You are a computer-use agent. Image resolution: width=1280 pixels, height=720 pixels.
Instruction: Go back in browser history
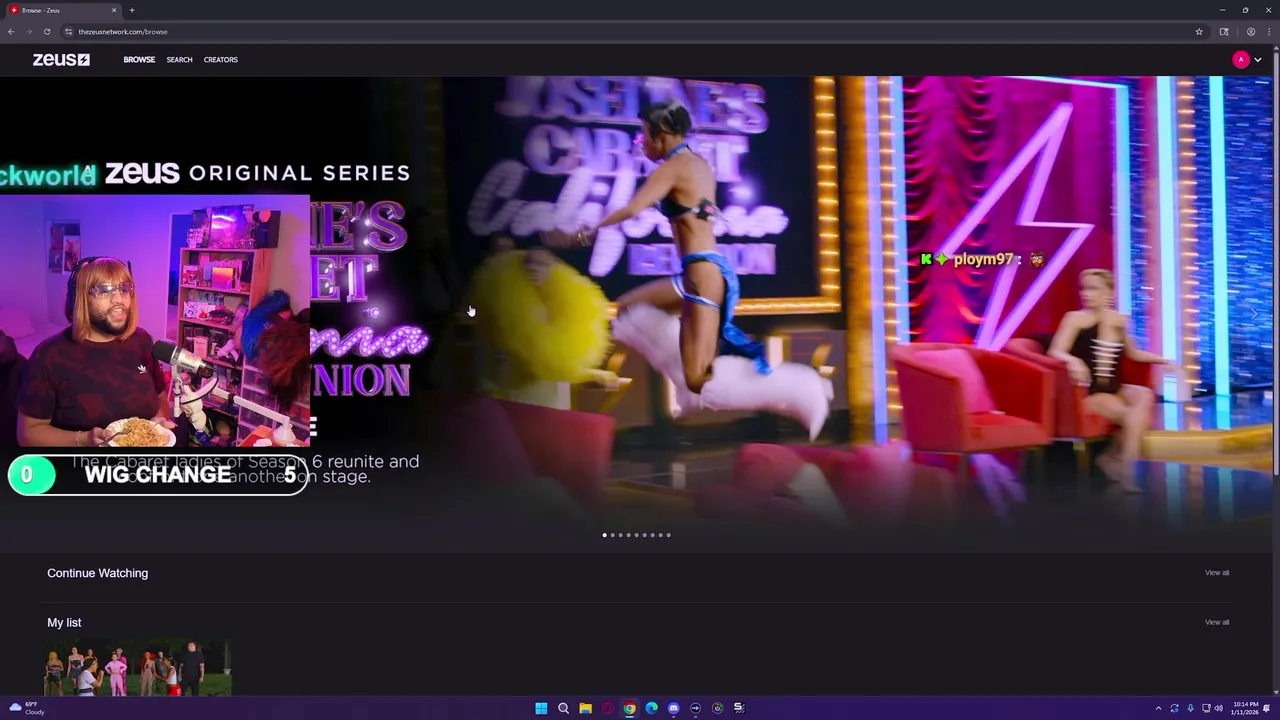pos(11,32)
